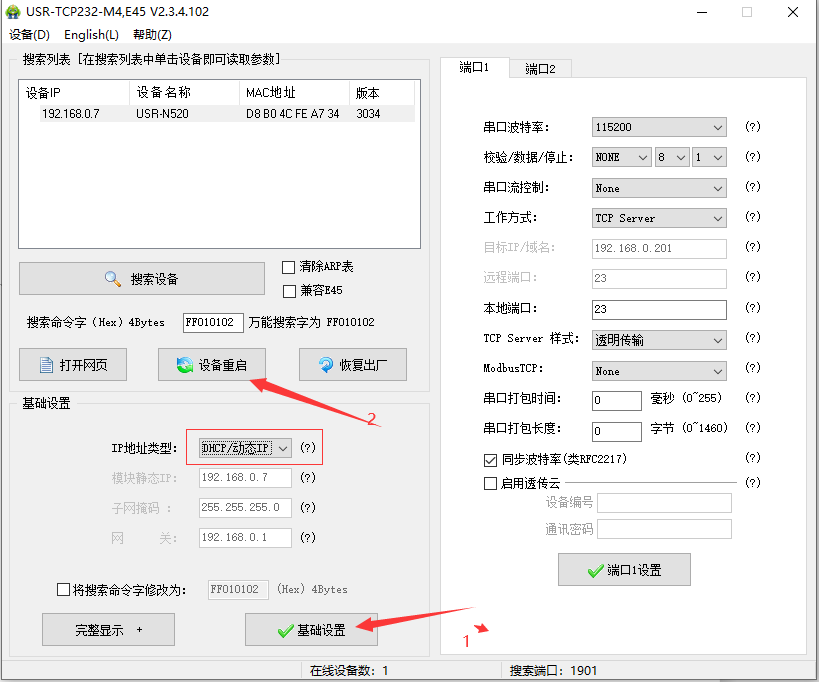
Task: Open the English(L) language menu
Action: (x=91, y=35)
